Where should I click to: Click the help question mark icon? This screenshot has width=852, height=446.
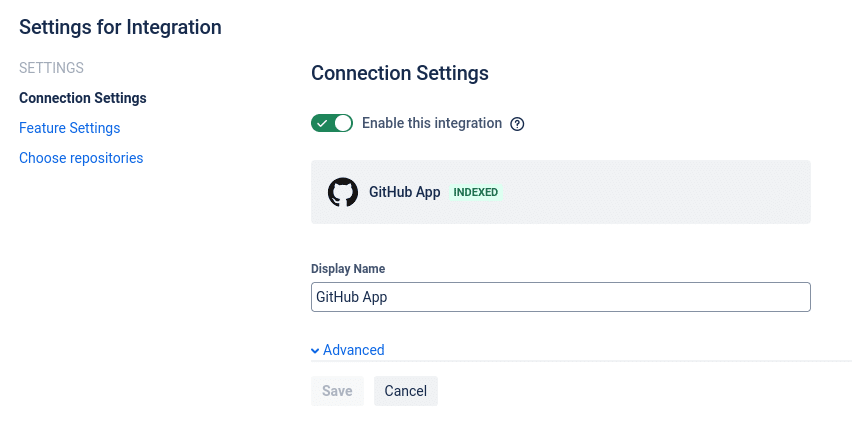point(517,124)
